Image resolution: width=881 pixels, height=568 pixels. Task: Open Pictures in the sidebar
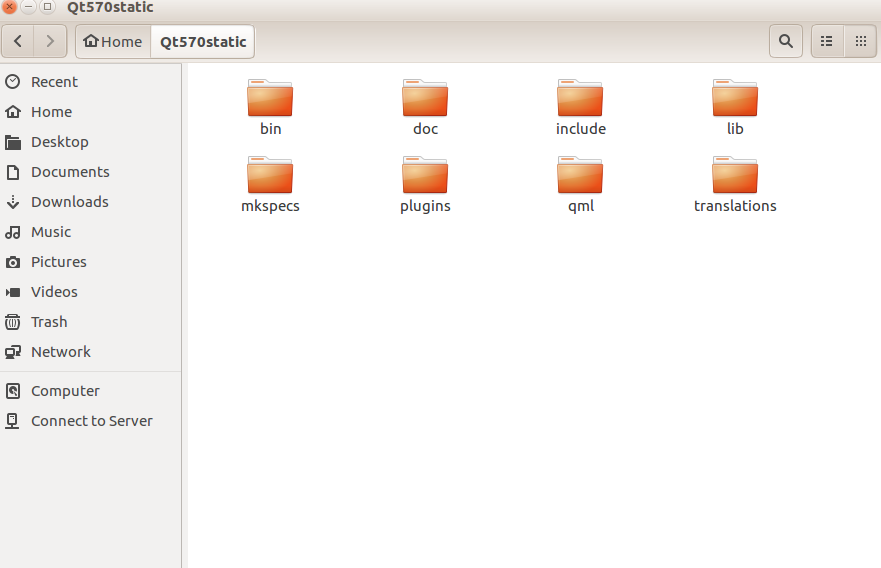click(90, 262)
